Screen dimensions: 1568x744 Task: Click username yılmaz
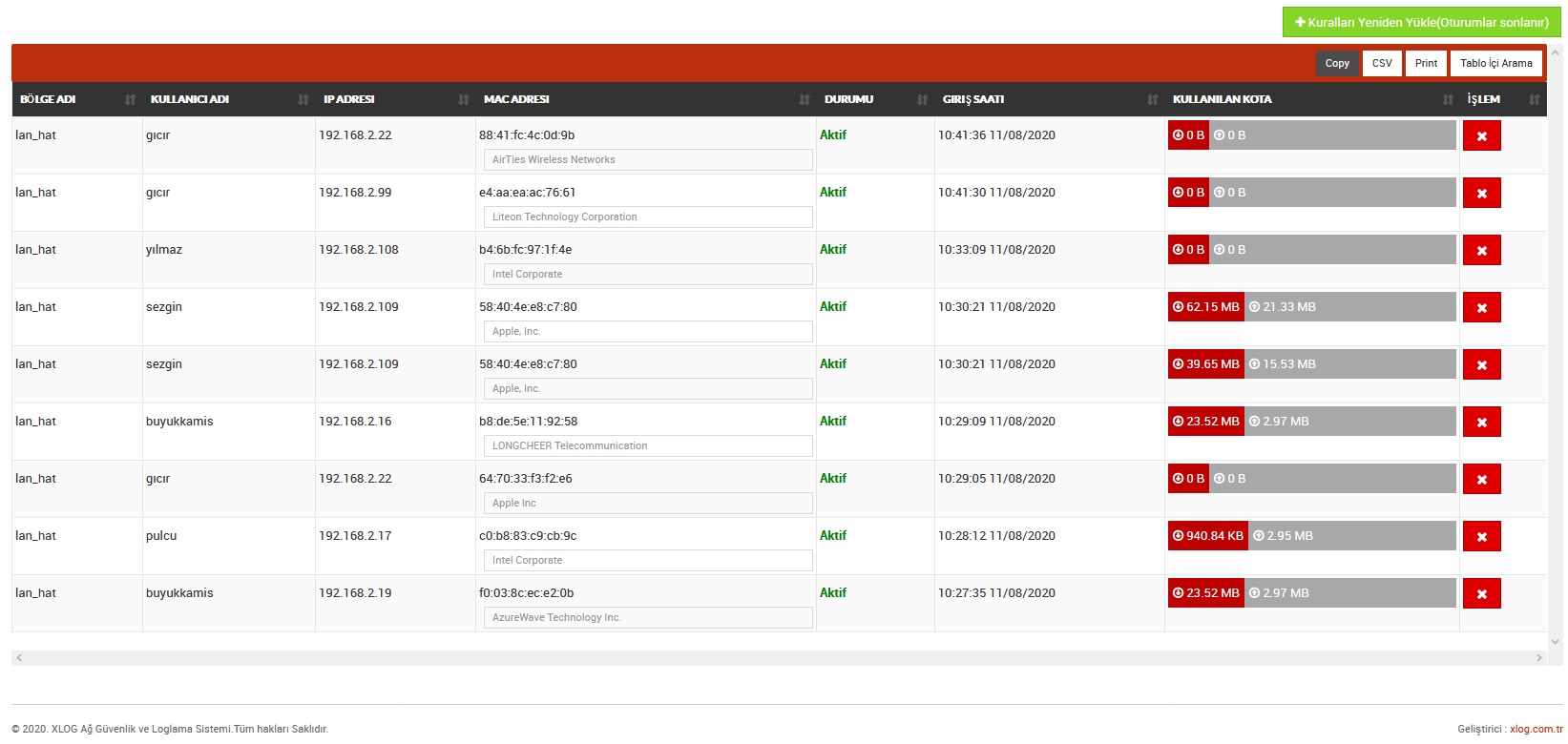point(164,250)
